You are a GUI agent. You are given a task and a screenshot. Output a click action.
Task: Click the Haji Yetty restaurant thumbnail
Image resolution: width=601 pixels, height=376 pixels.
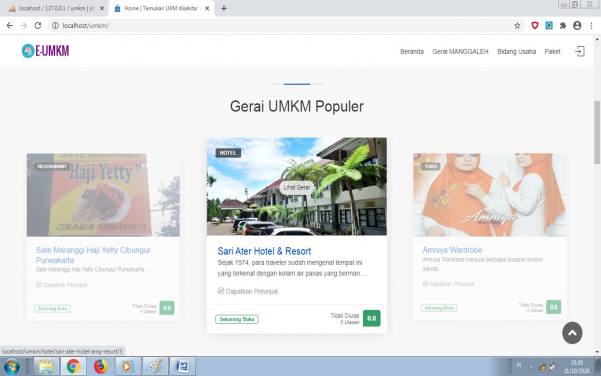103,195
